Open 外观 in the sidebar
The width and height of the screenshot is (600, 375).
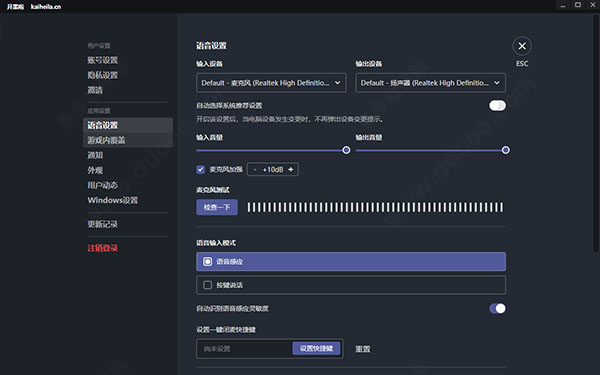[x=95, y=170]
